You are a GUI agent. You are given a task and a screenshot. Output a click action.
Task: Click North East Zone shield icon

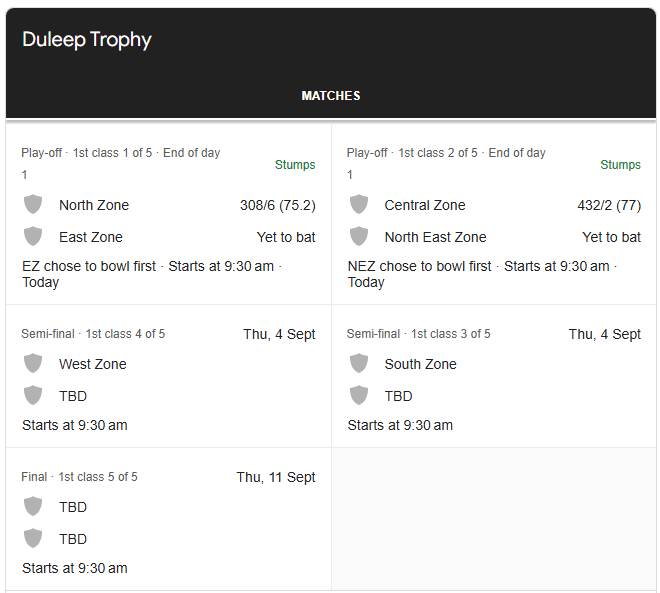pyautogui.click(x=359, y=237)
